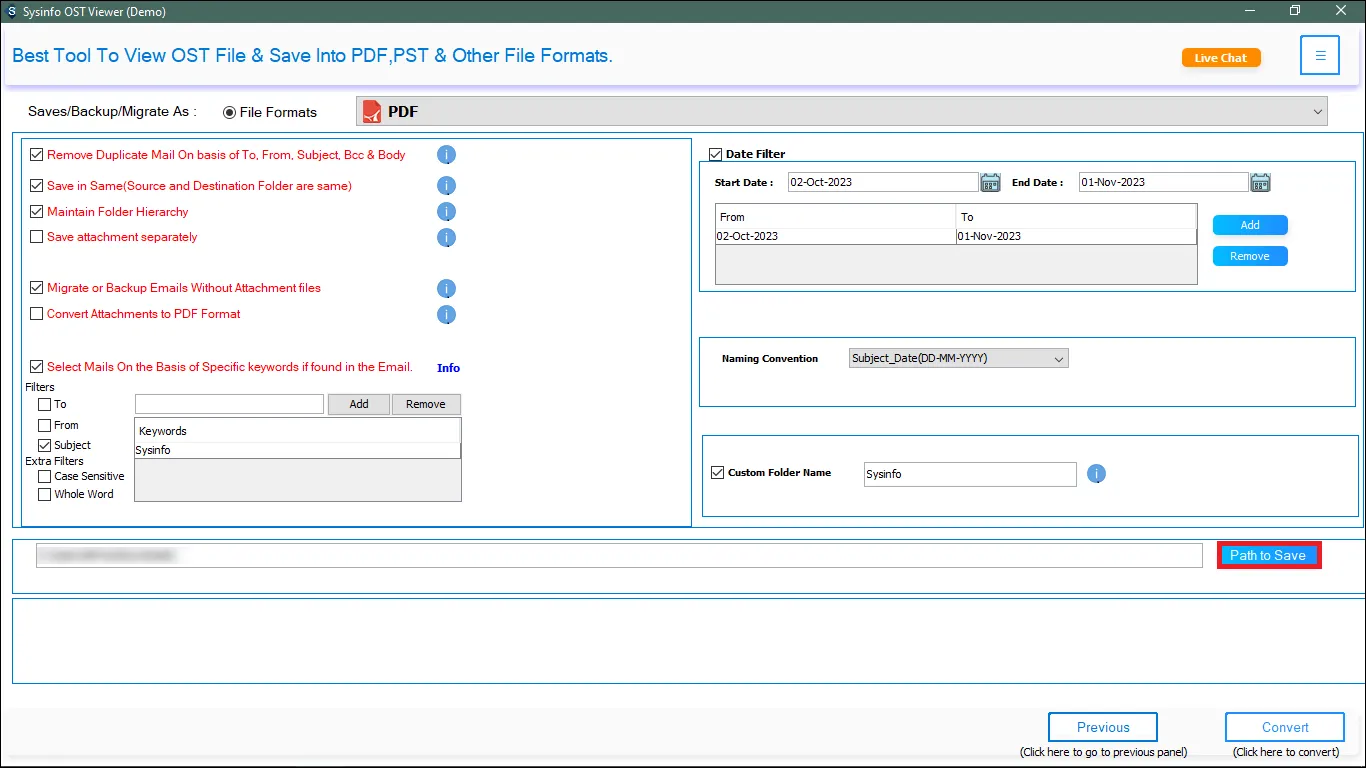Click the Path to Save button

tap(1268, 556)
